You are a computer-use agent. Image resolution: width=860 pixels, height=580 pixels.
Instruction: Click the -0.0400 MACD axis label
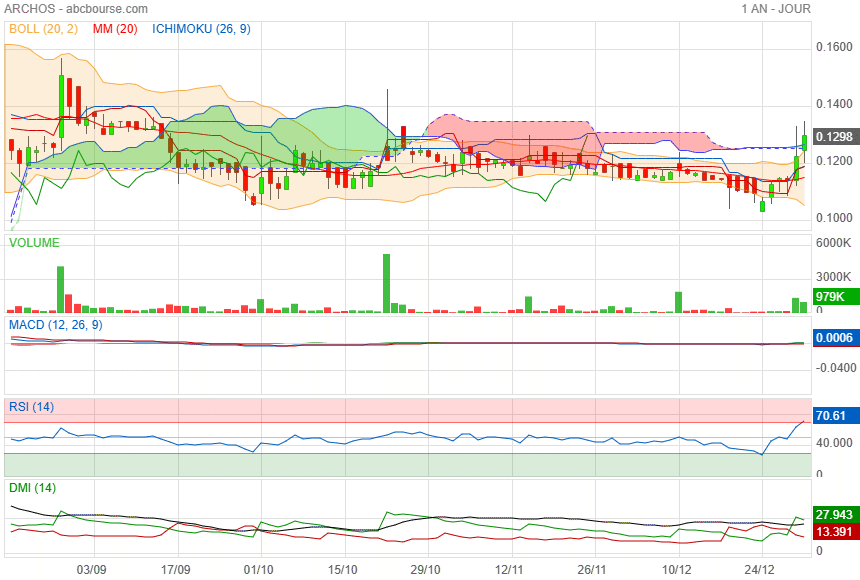pyautogui.click(x=836, y=368)
